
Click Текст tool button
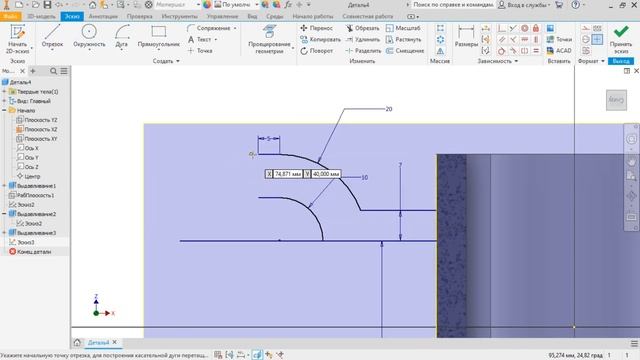(202, 40)
